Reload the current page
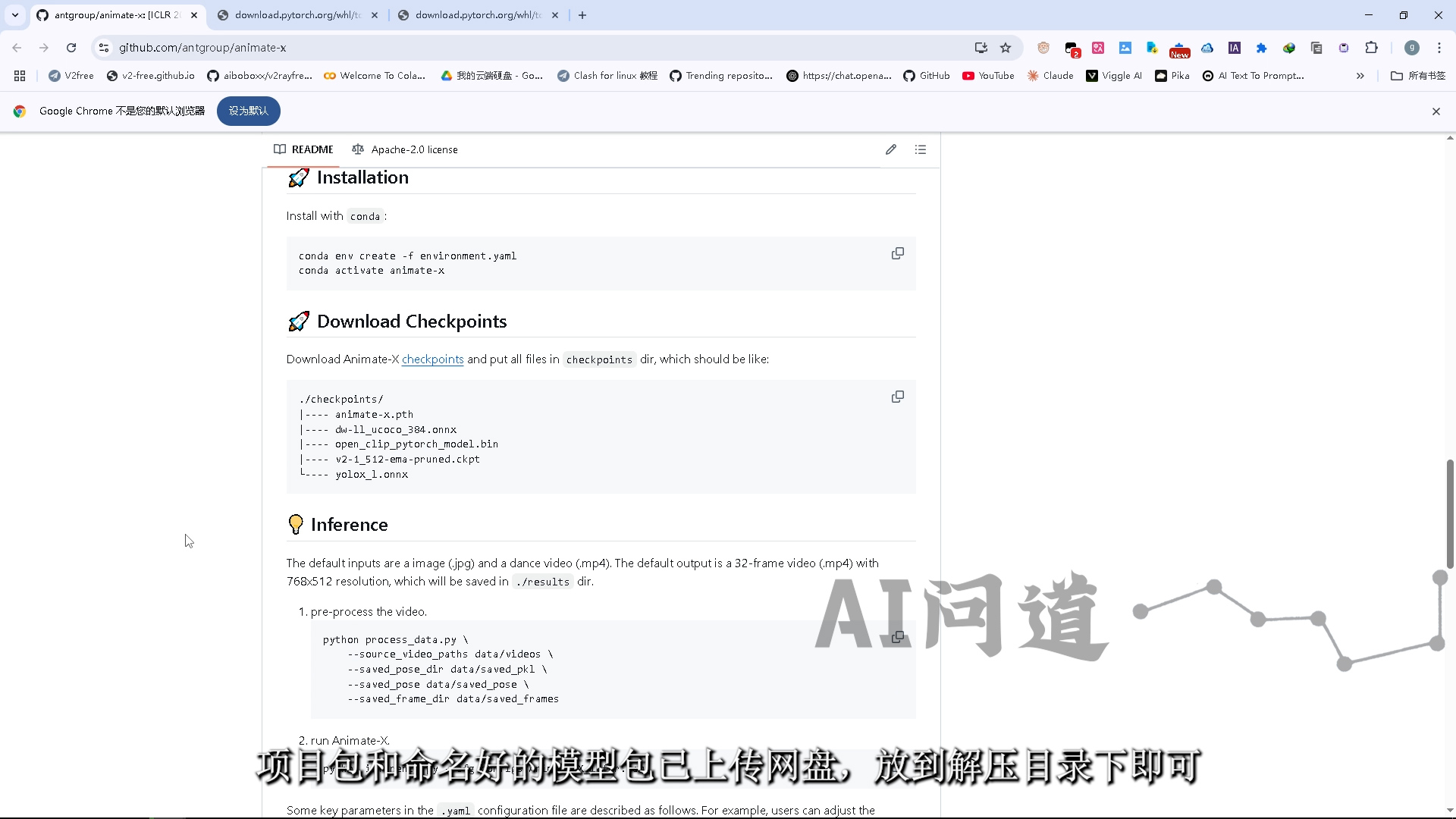Screen dimensions: 1456x819 [71, 48]
